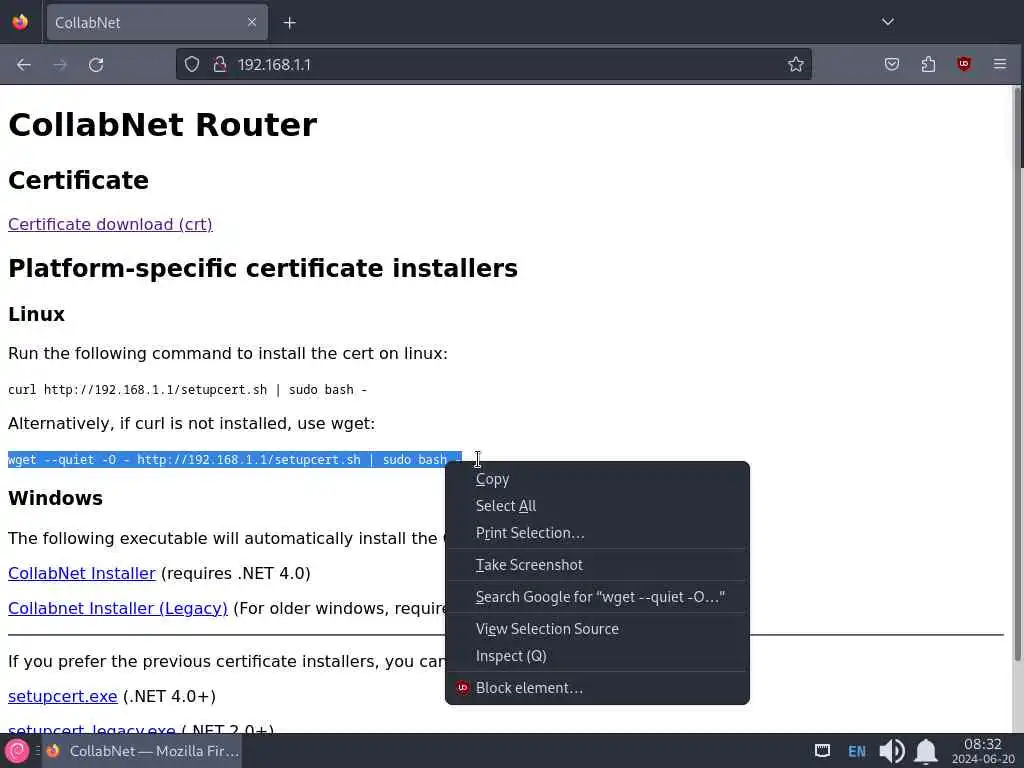This screenshot has width=1024, height=768.
Task: Choose Select All in context menu
Action: 597,505
